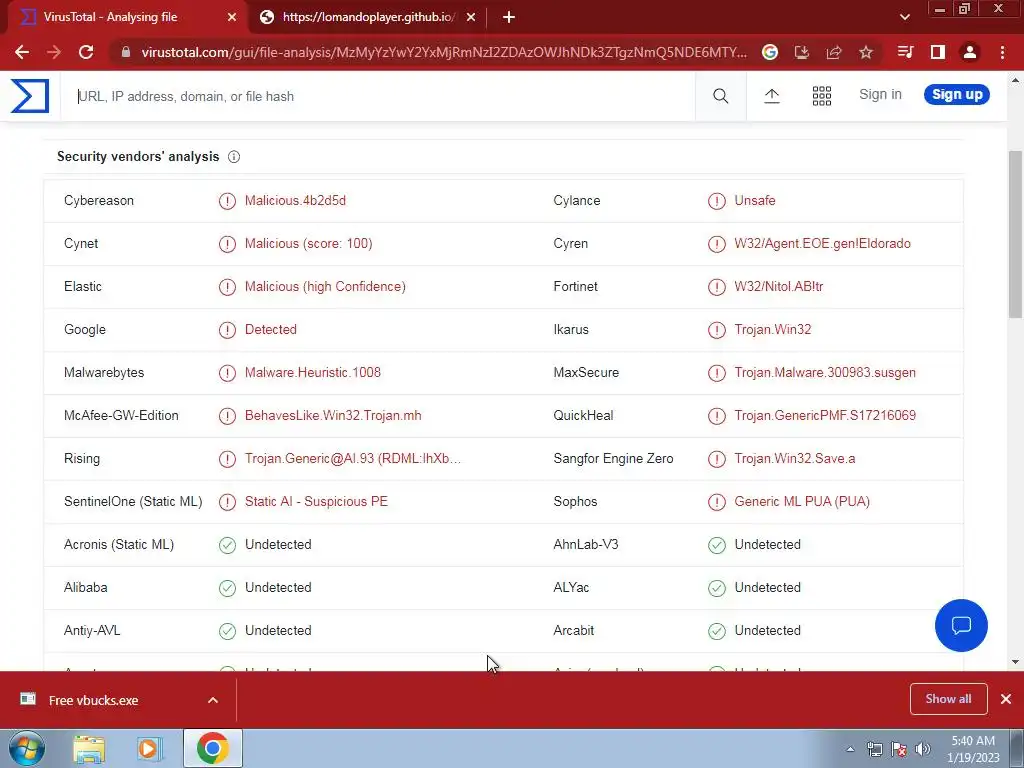
Task: Click the share page icon
Action: click(x=834, y=52)
